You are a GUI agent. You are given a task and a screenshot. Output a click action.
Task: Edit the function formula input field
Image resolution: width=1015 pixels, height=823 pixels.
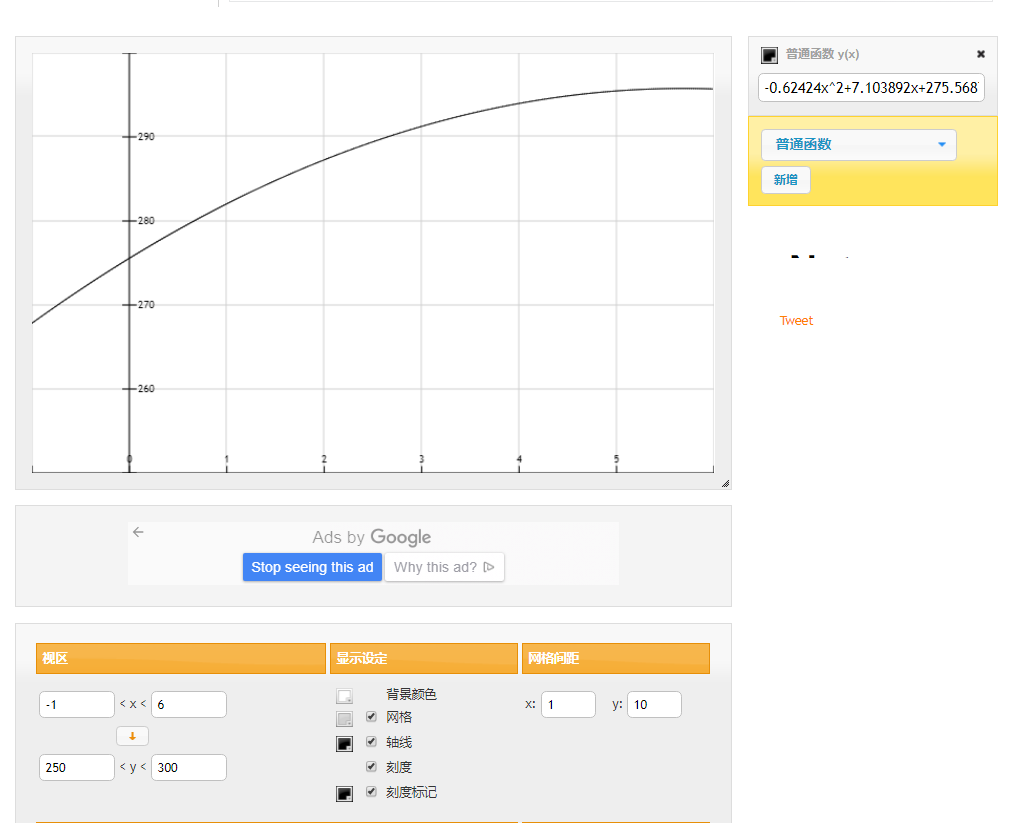point(871,87)
